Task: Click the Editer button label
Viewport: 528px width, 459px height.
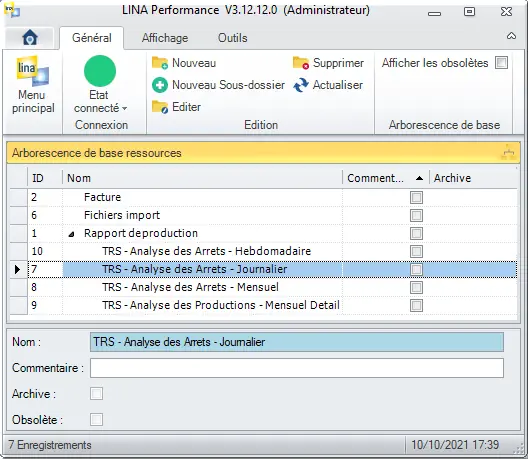Action: pos(186,107)
